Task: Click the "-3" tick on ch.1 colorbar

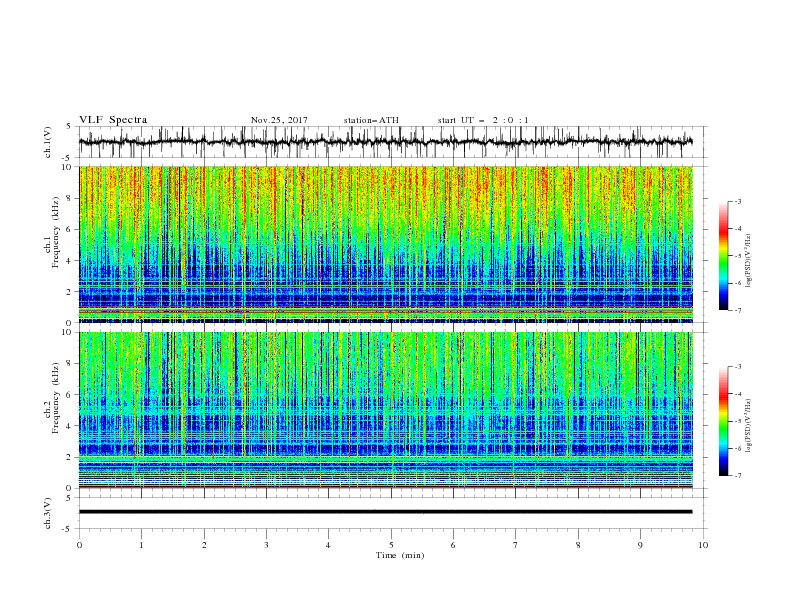Action: point(738,201)
